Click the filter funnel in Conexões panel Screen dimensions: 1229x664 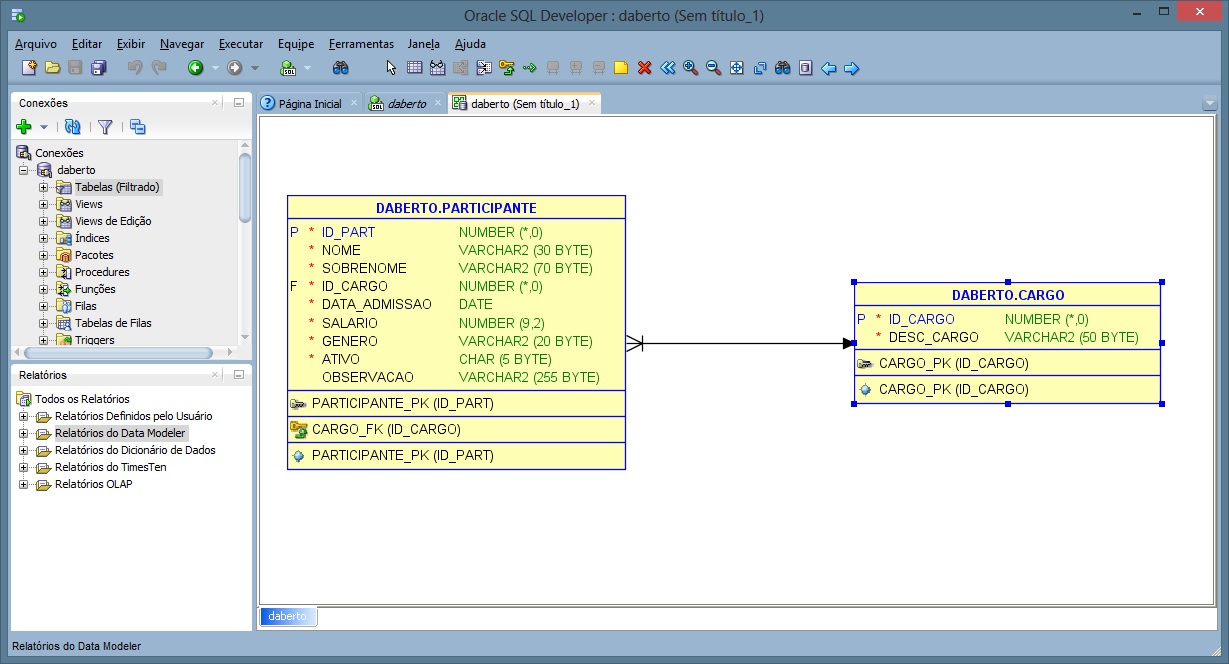tap(104, 127)
